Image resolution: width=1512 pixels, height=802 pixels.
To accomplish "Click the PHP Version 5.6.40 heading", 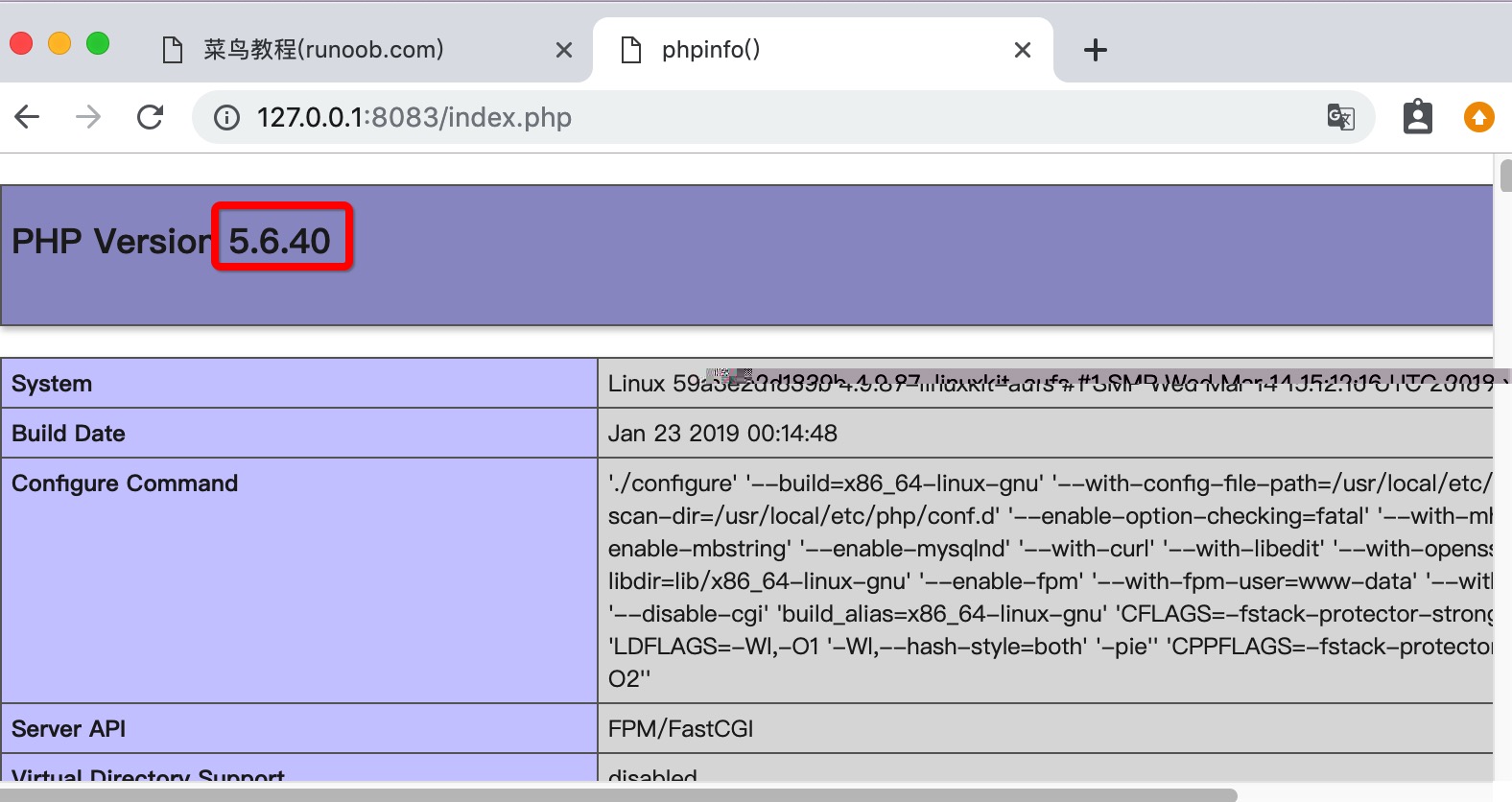I will coord(171,241).
